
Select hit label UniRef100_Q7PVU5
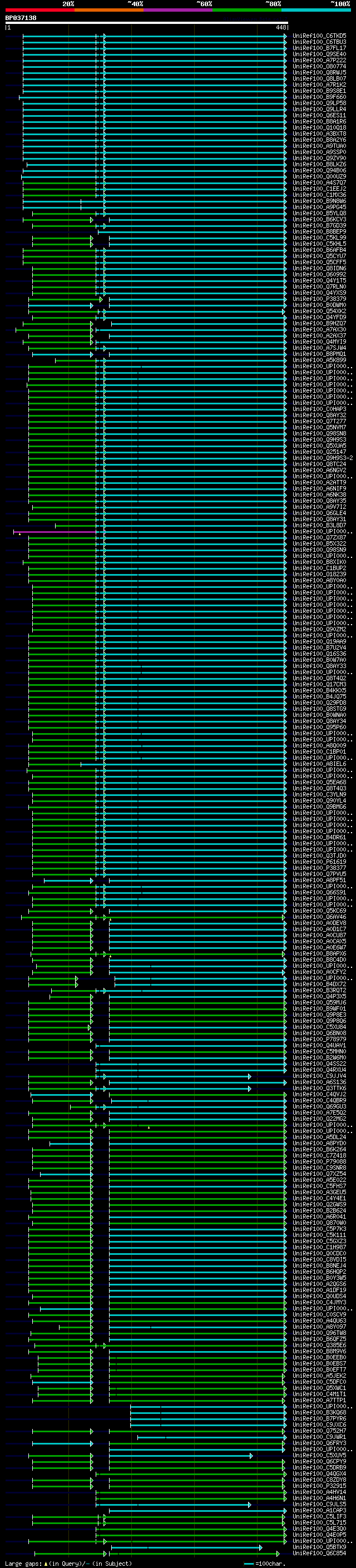pyautogui.click(x=319, y=874)
